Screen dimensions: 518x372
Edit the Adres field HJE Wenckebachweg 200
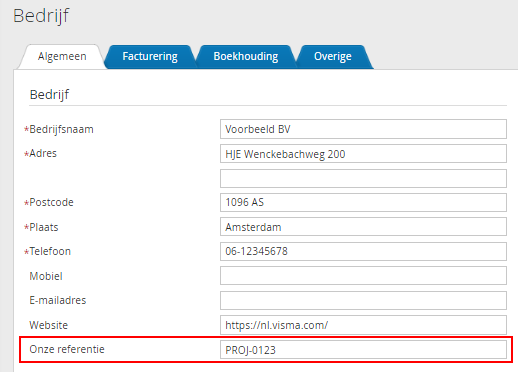363,154
